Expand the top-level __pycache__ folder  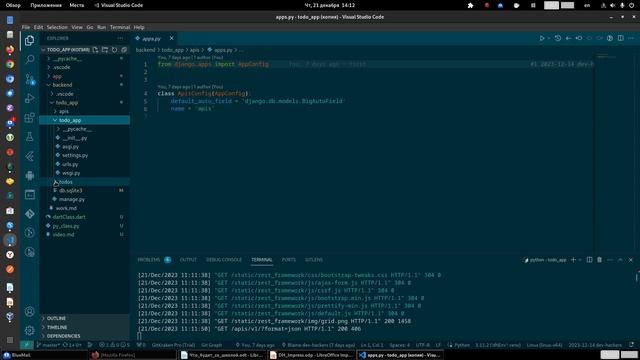coord(49,59)
